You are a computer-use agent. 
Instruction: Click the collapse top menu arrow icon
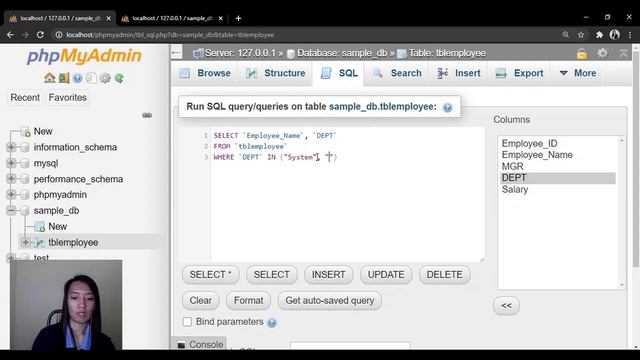(x=623, y=53)
